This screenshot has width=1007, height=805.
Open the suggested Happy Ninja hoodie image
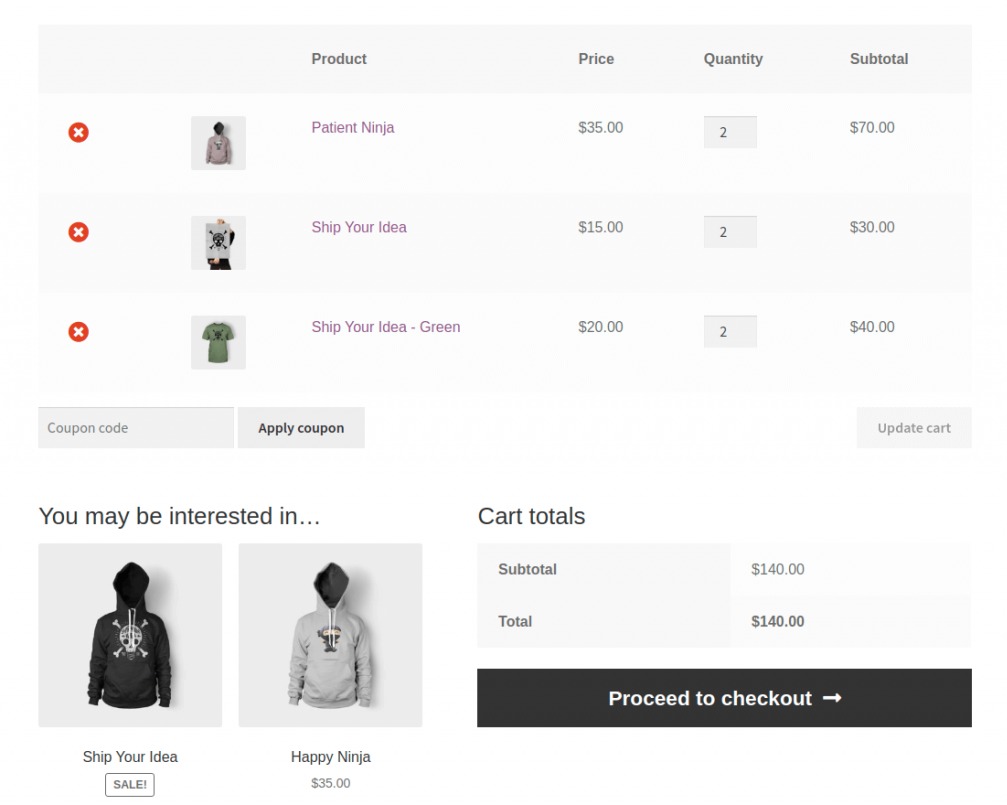331,635
